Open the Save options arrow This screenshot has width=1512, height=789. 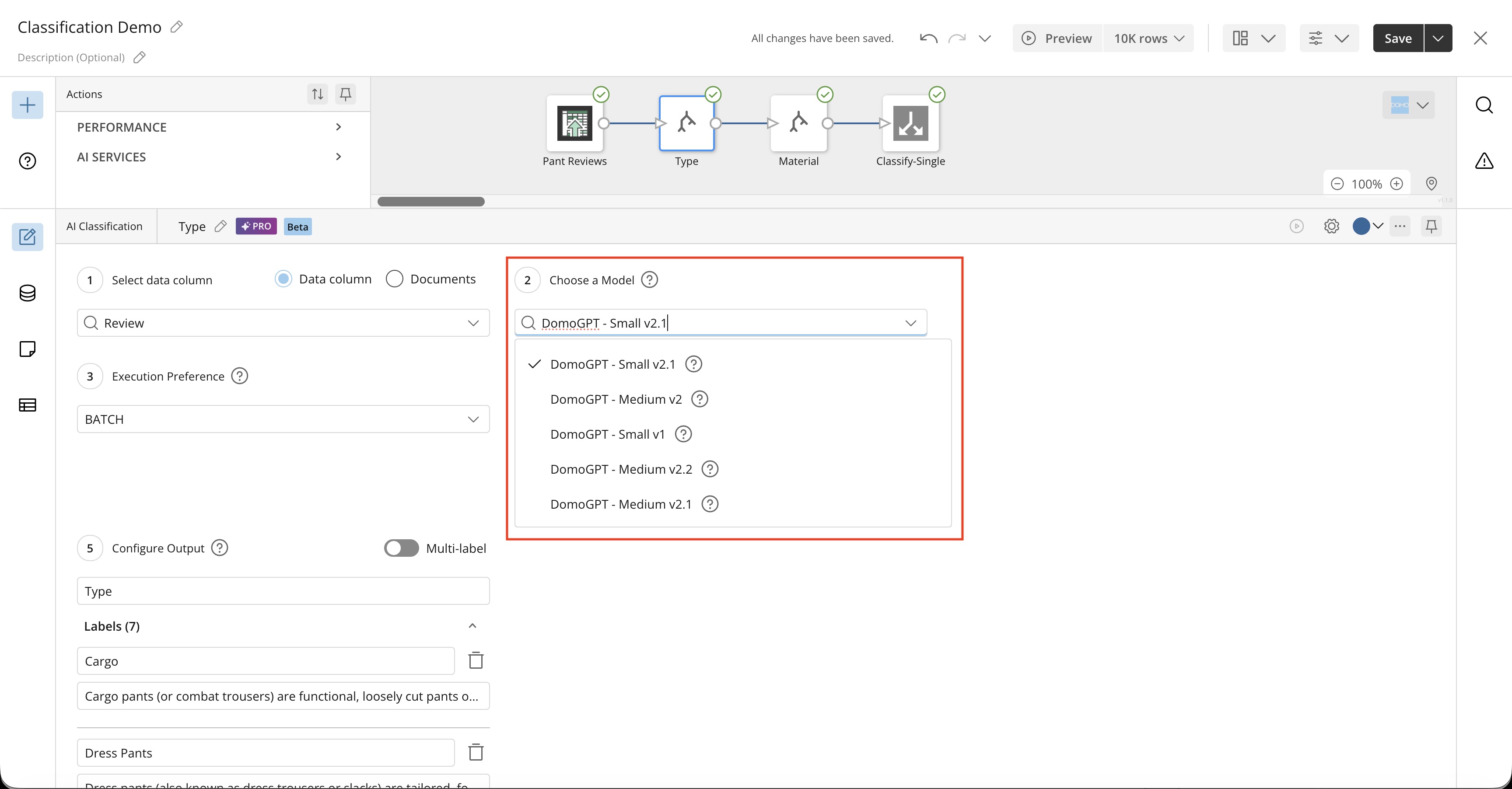click(x=1438, y=38)
